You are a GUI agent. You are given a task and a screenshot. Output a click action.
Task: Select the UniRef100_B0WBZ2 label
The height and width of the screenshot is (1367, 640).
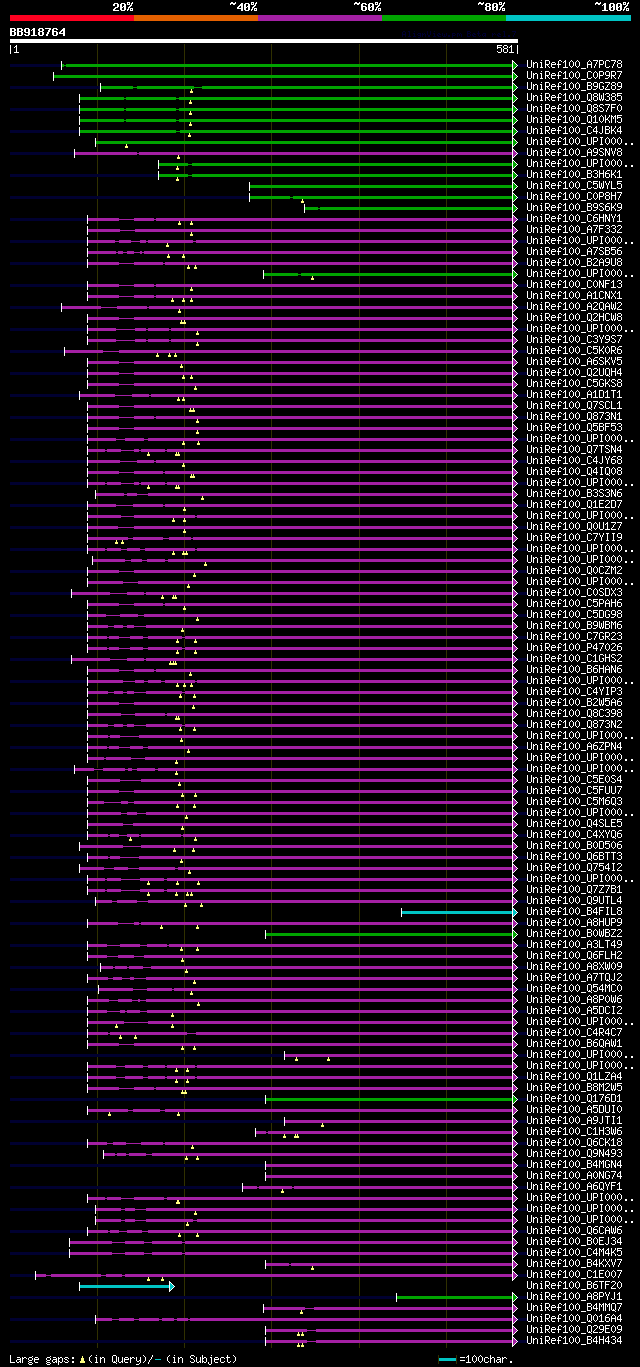574,933
